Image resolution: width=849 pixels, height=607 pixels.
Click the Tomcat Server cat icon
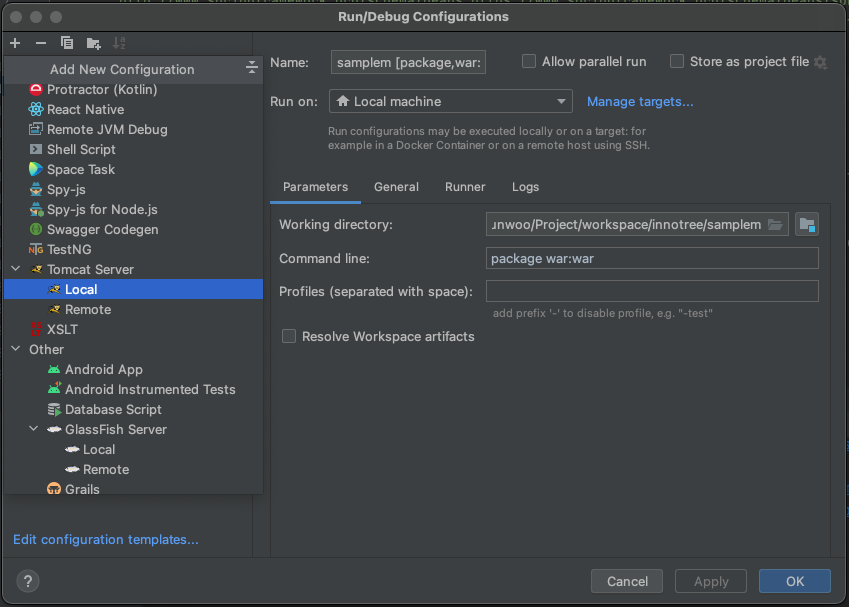click(36, 269)
